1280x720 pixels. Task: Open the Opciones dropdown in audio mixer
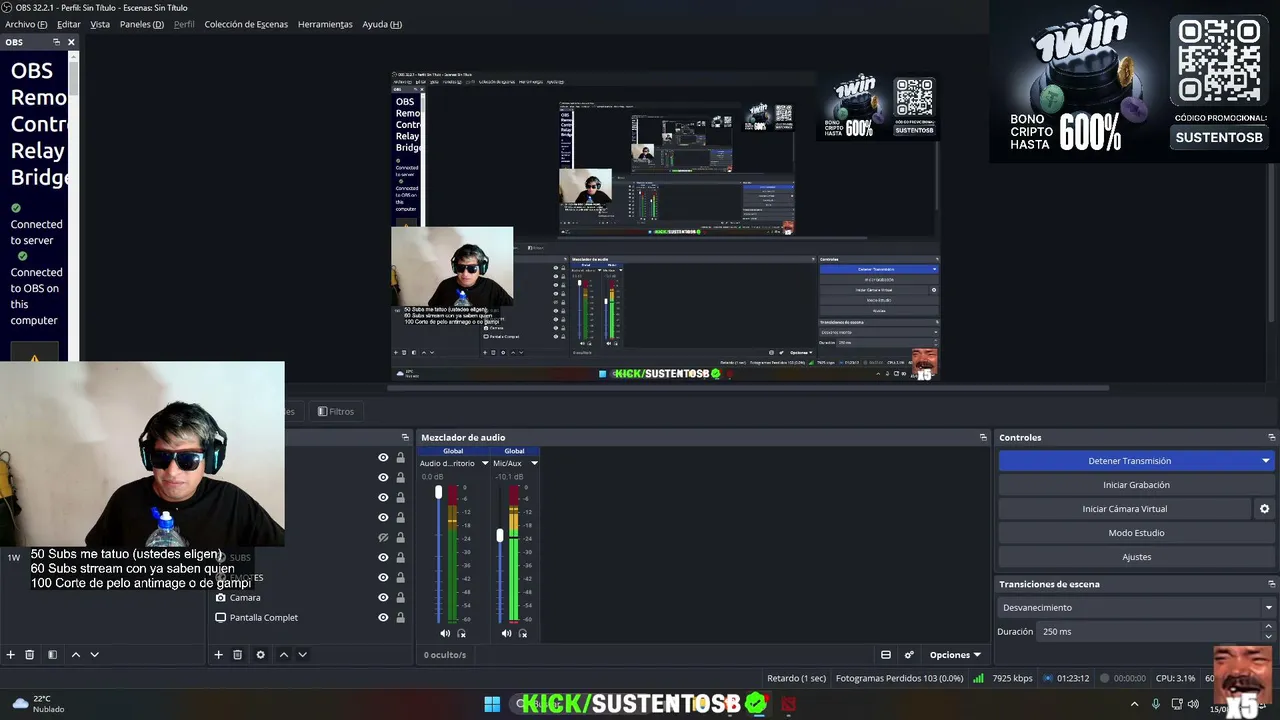pos(955,655)
